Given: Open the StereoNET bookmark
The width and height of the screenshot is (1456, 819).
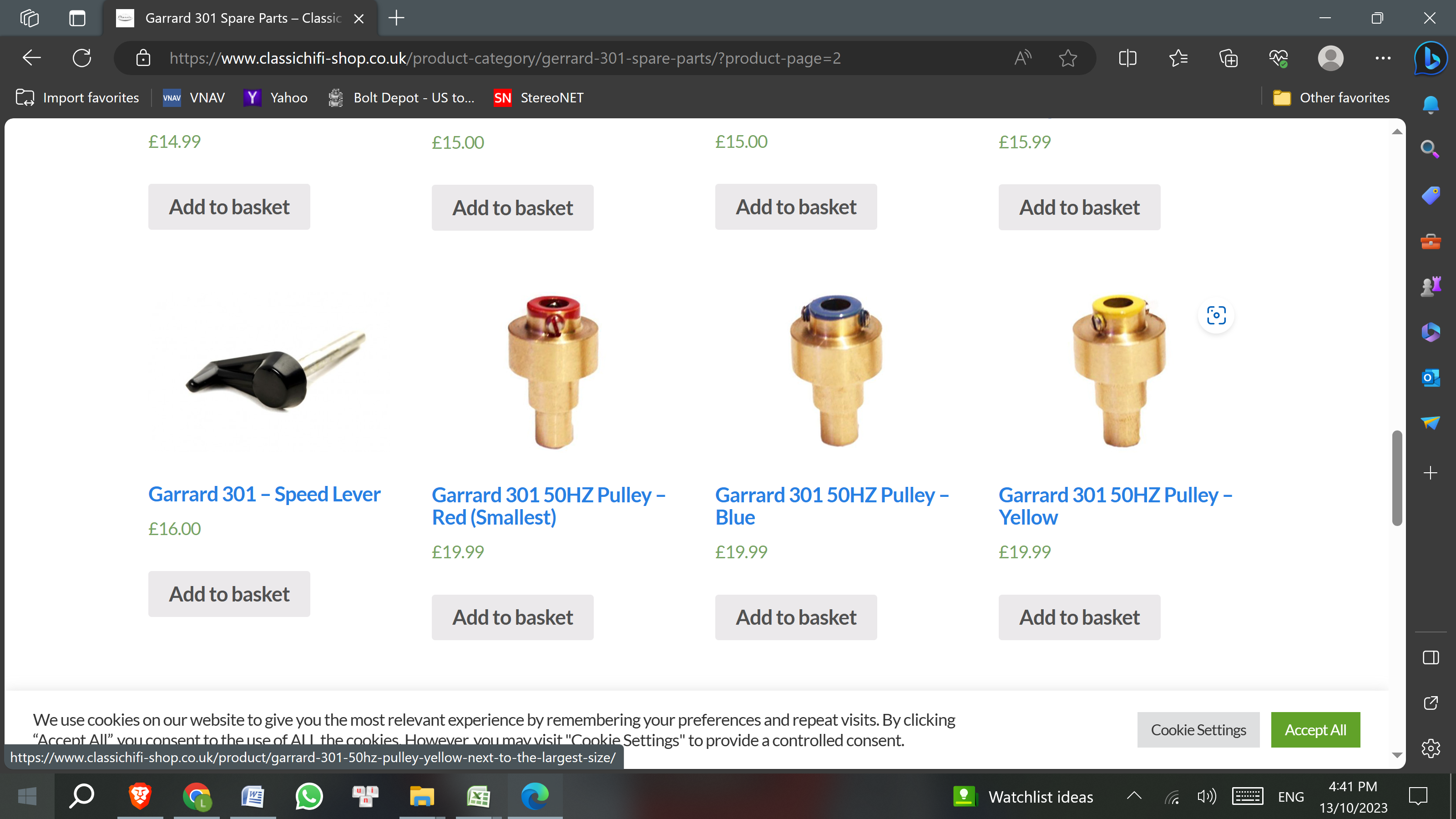Looking at the screenshot, I should [539, 98].
